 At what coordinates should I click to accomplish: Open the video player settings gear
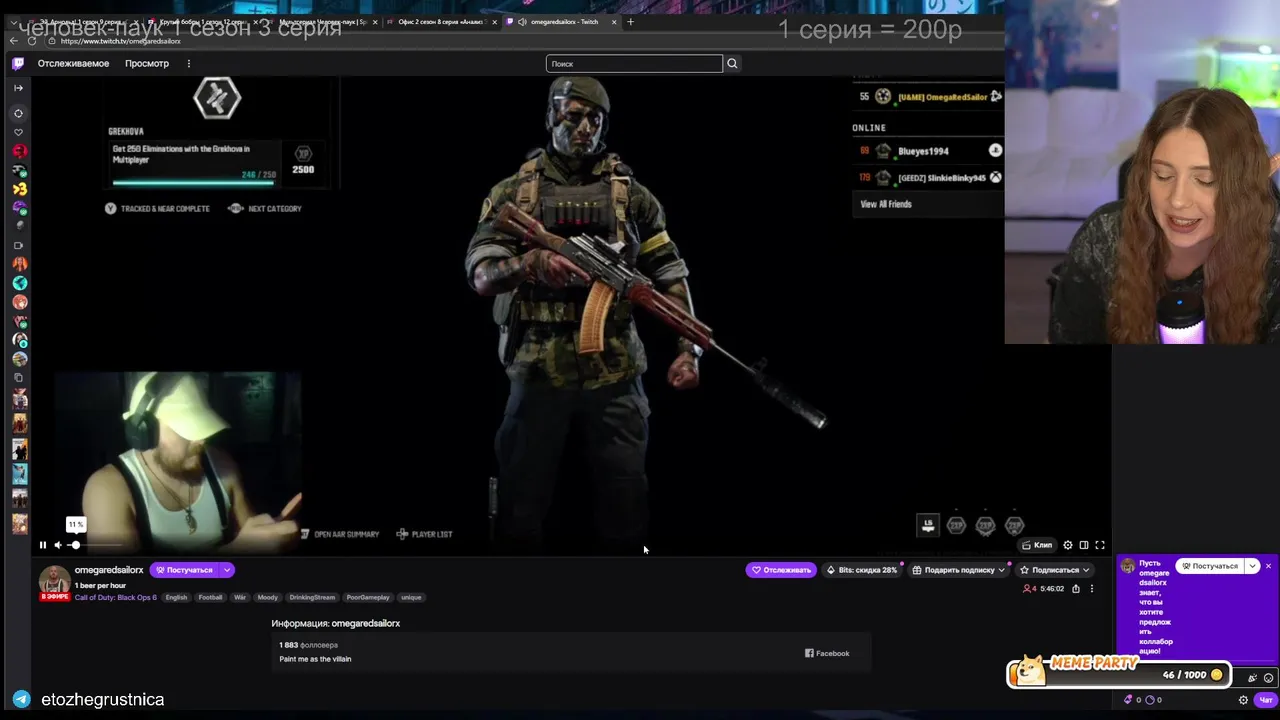1068,545
